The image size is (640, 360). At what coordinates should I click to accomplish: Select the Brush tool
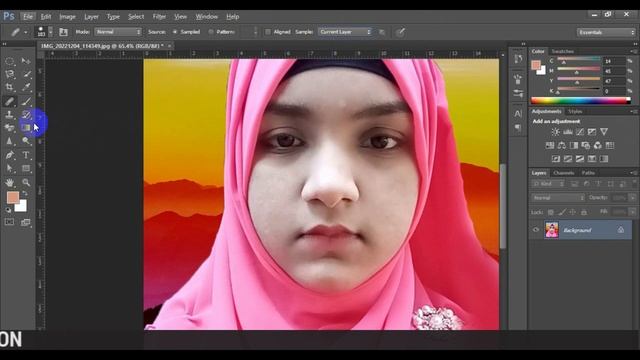pos(26,101)
